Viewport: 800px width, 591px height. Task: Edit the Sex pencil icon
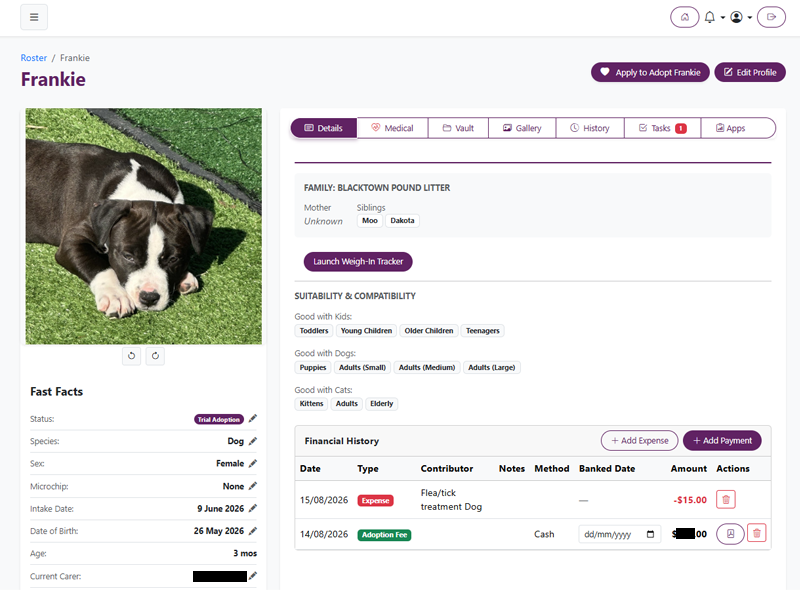tap(253, 464)
